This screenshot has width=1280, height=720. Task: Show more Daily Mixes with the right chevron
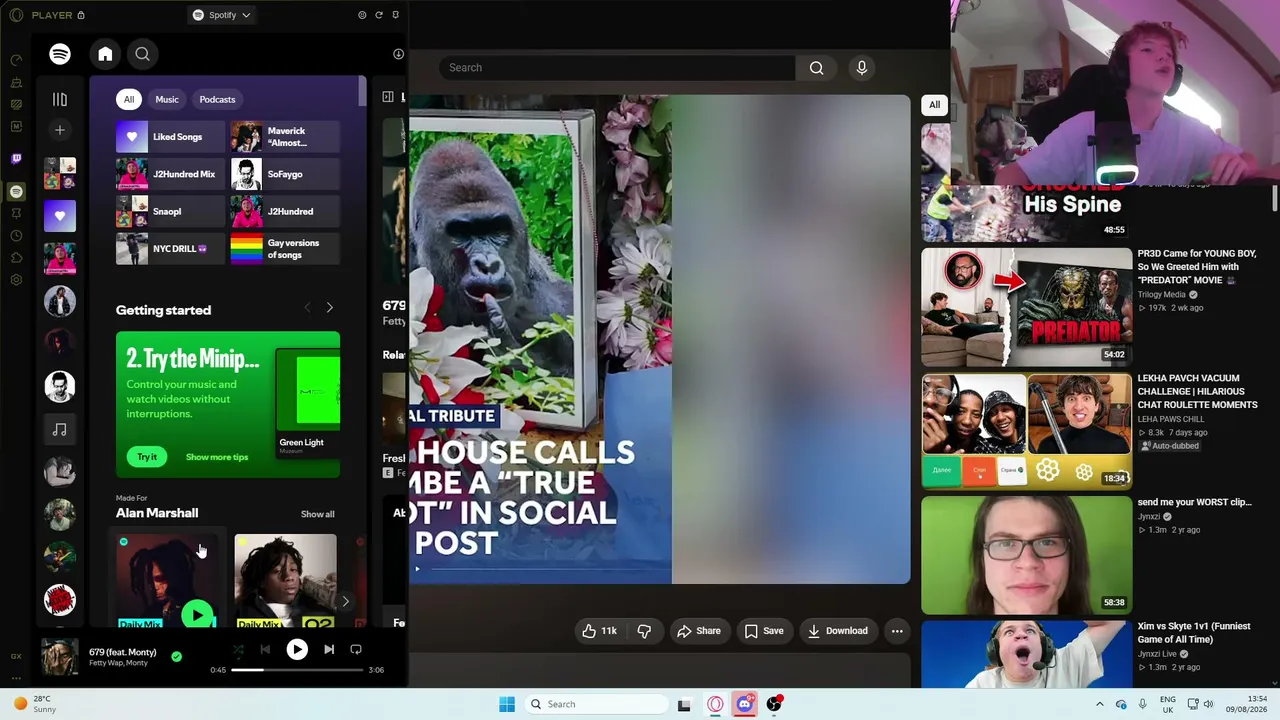pos(345,602)
